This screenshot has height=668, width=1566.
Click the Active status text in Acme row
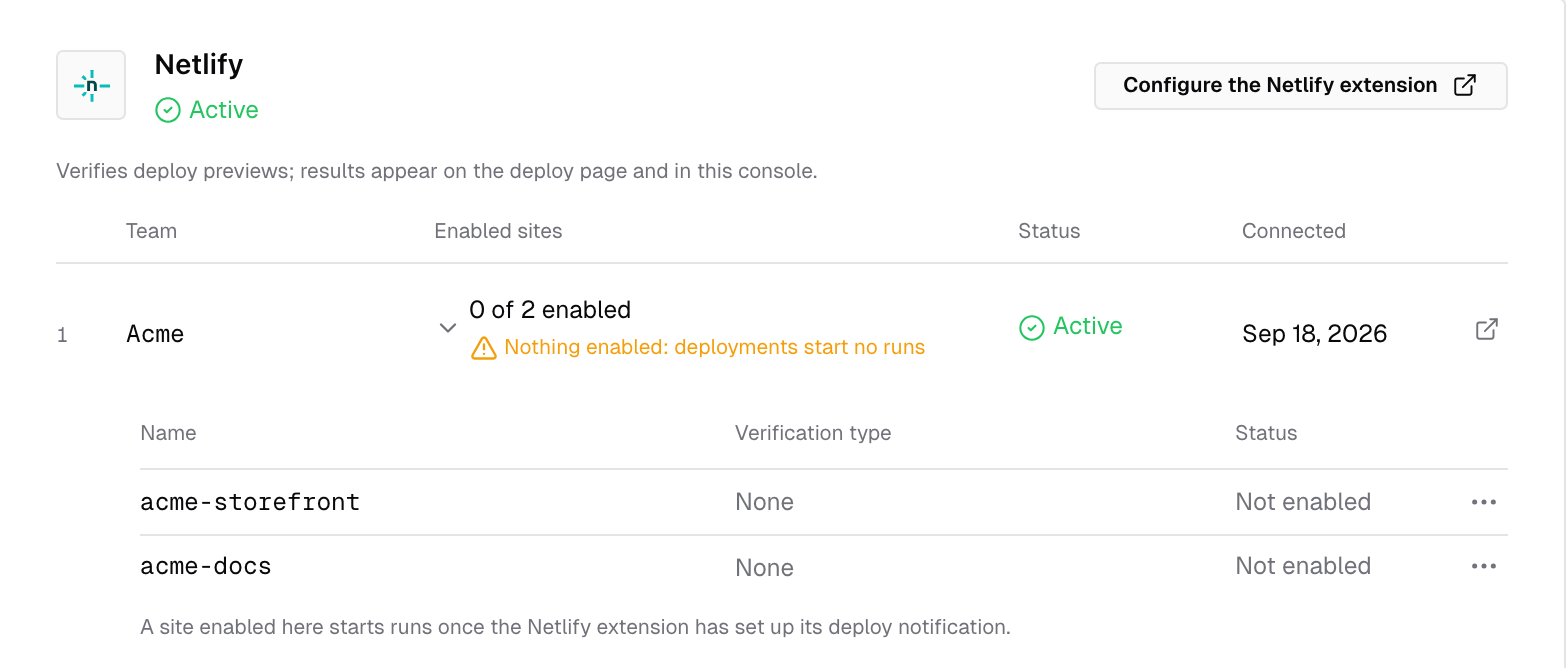(1087, 327)
